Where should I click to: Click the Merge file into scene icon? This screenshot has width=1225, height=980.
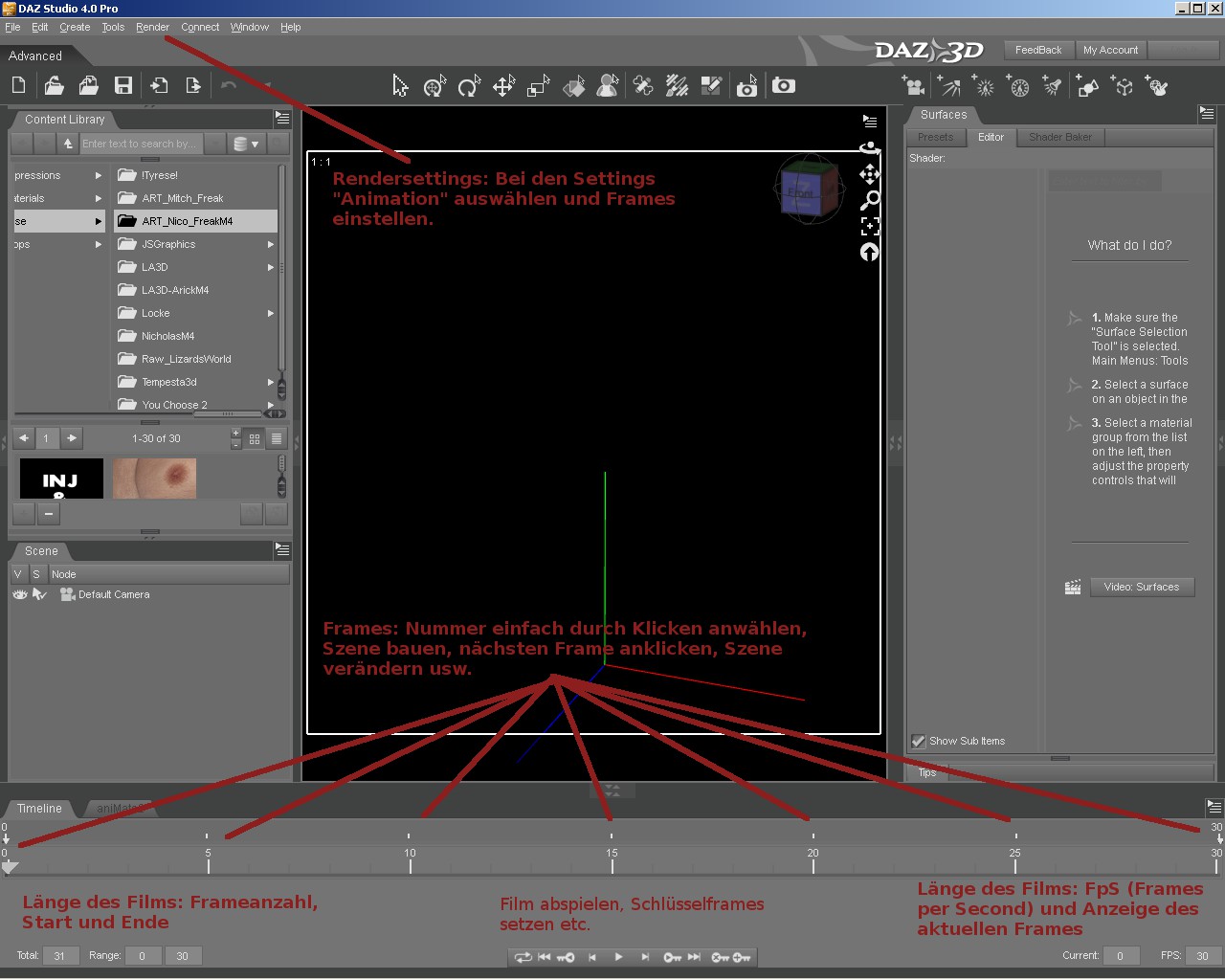[89, 86]
